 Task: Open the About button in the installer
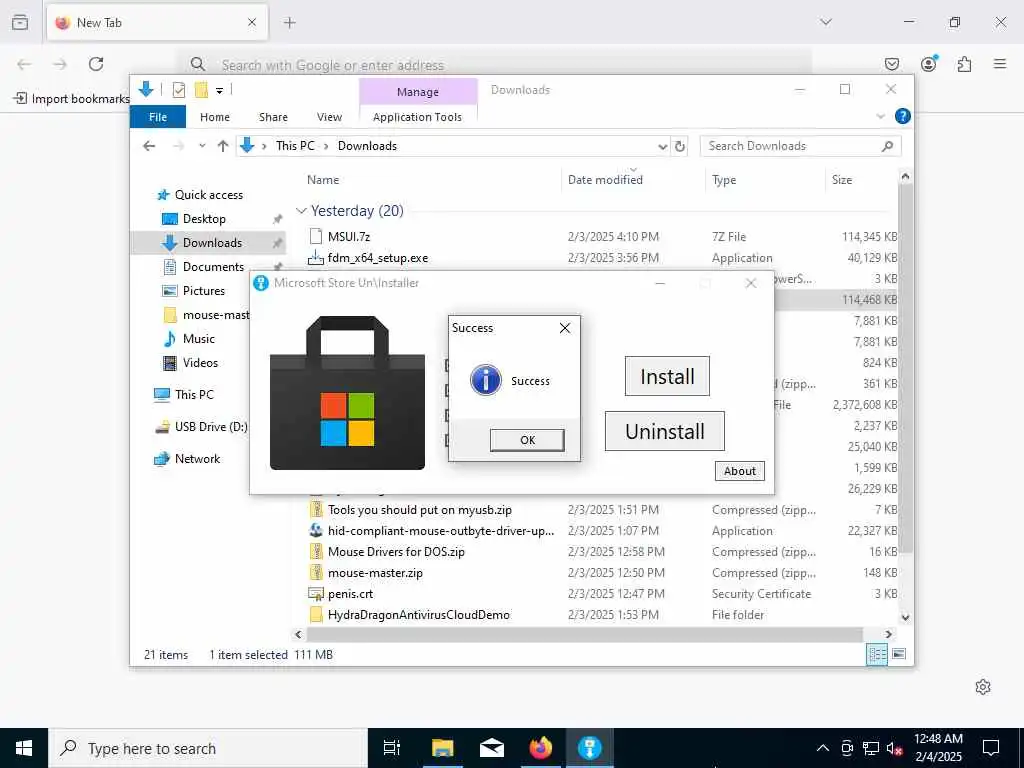click(739, 471)
